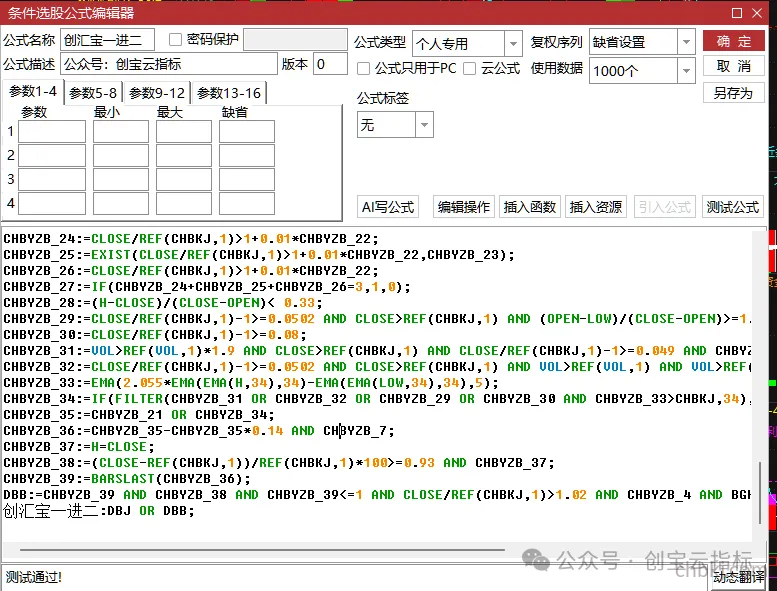
Task: Tick the 公式只用于PC checkbox
Action: pos(363,68)
